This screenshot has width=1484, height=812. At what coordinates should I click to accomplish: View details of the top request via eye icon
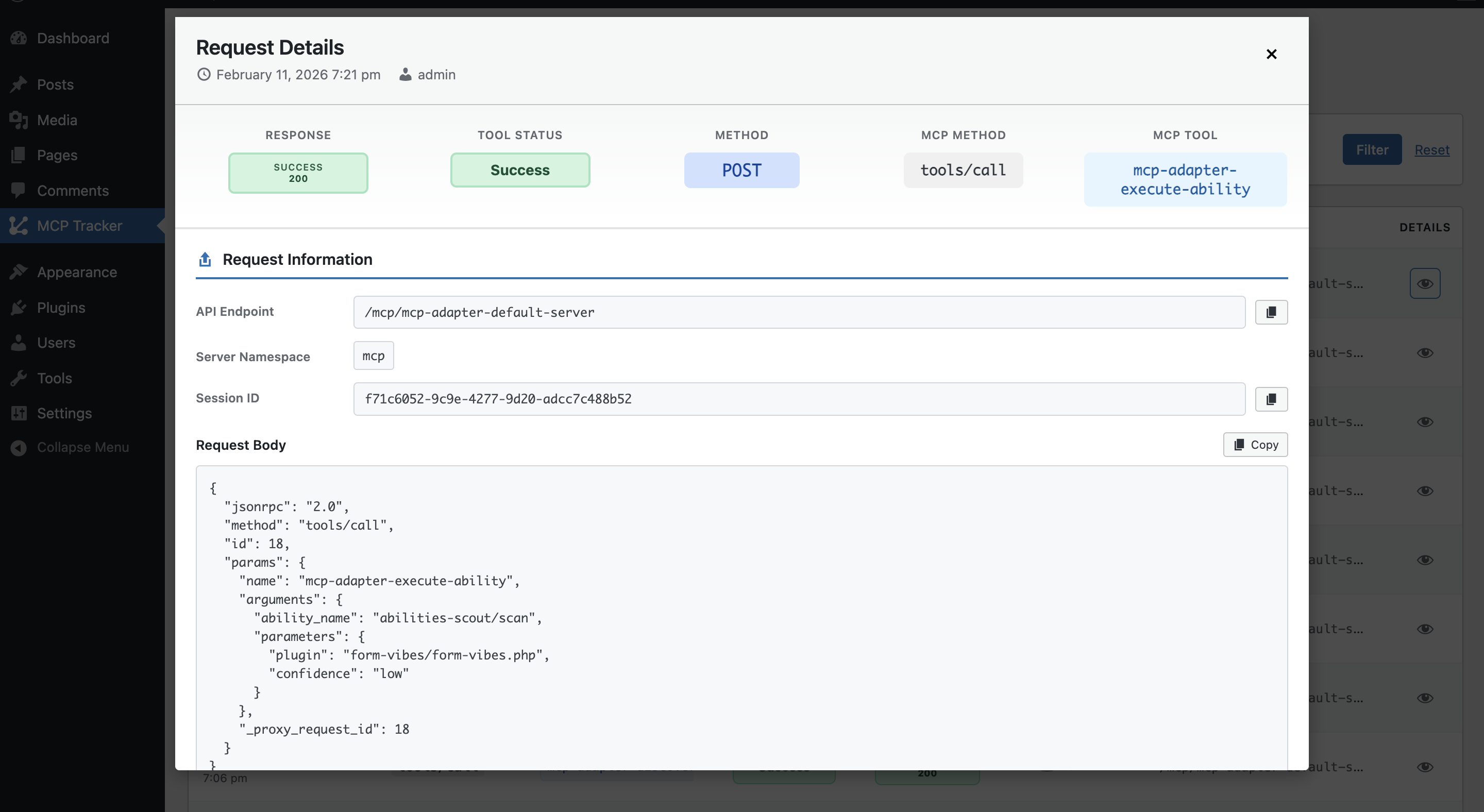1425,283
